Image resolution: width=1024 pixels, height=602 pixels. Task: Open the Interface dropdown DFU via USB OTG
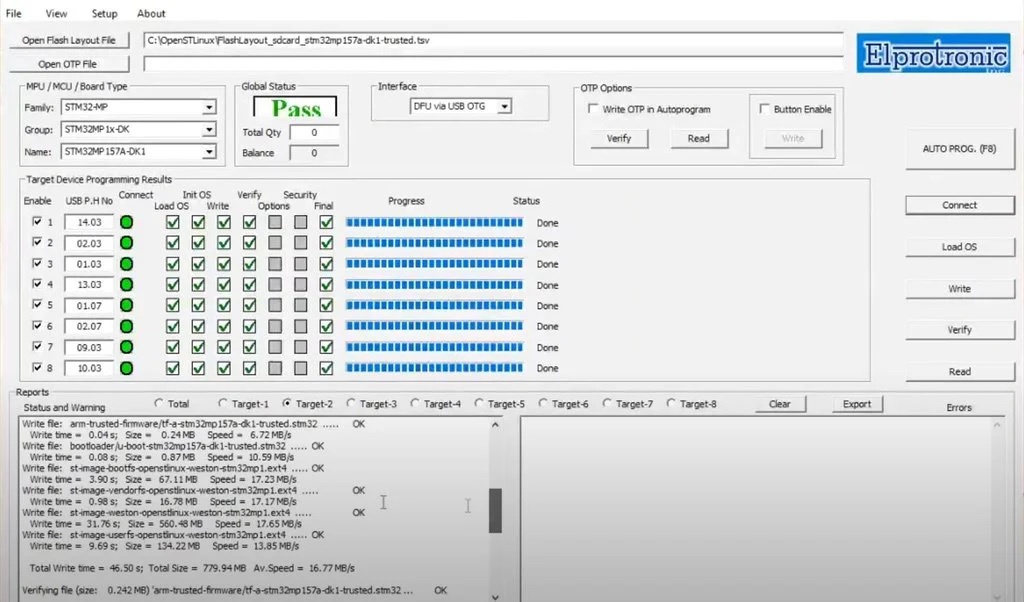click(504, 106)
